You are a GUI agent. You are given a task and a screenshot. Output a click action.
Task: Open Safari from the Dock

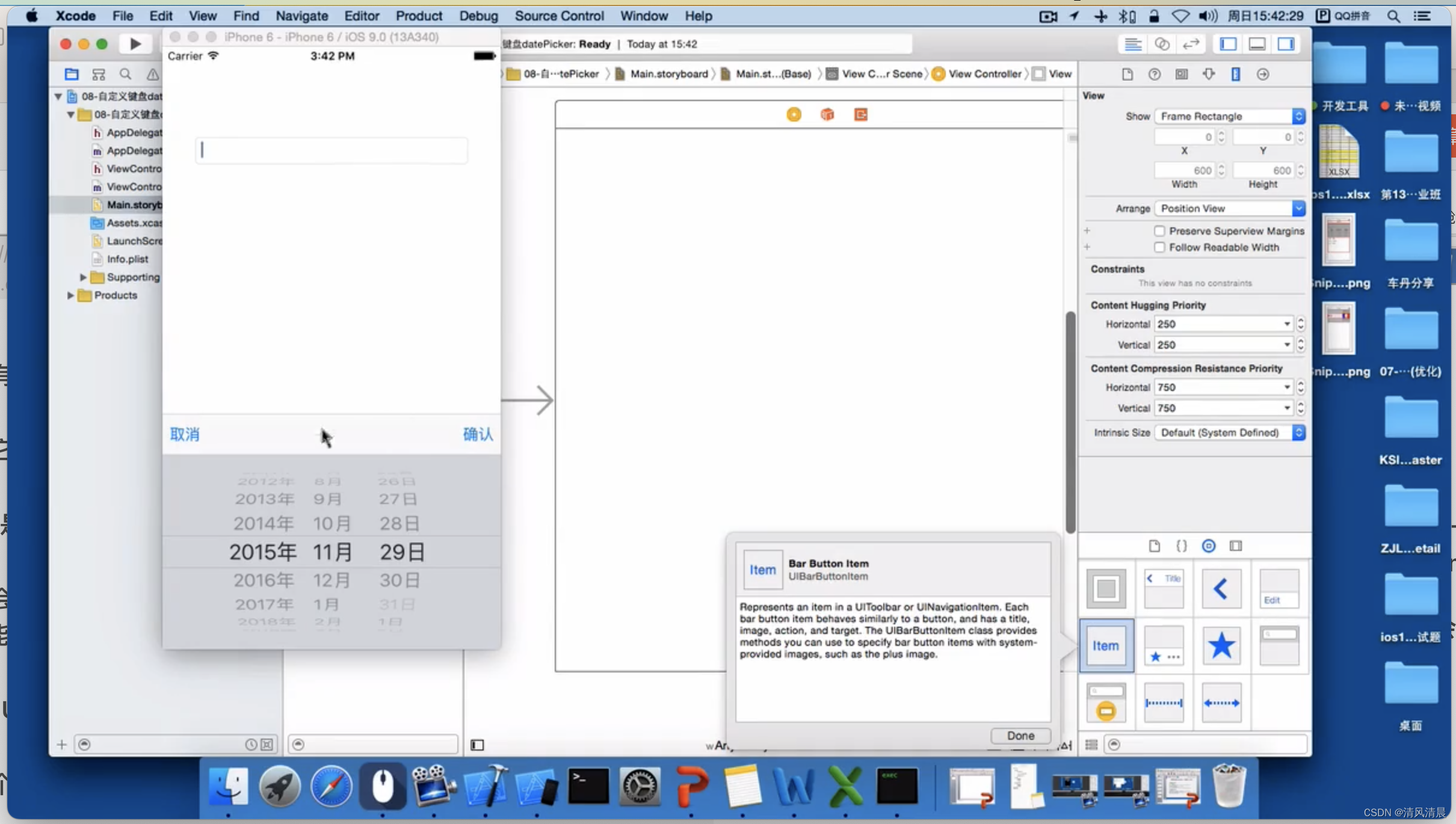click(x=331, y=787)
